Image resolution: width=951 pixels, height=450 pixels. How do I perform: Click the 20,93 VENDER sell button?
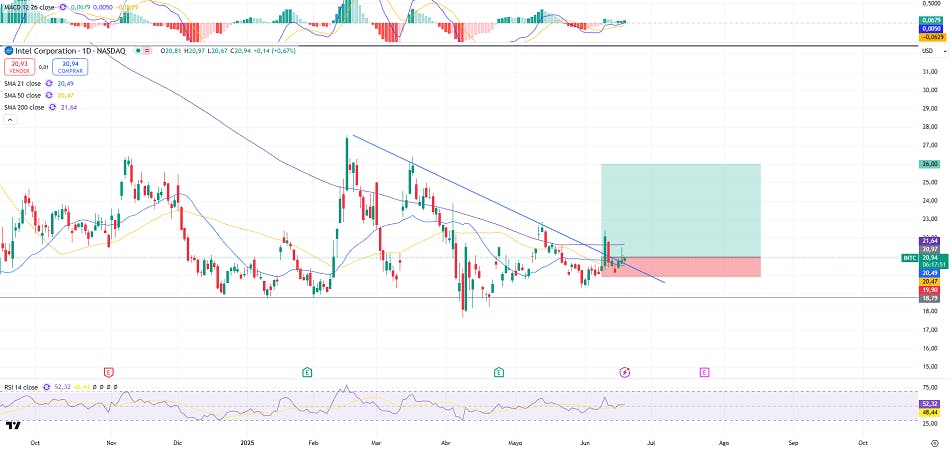(x=19, y=67)
